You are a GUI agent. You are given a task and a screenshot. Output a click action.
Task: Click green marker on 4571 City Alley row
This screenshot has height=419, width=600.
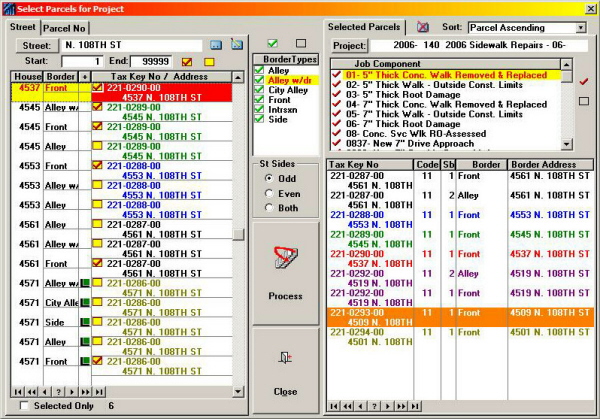[85, 302]
